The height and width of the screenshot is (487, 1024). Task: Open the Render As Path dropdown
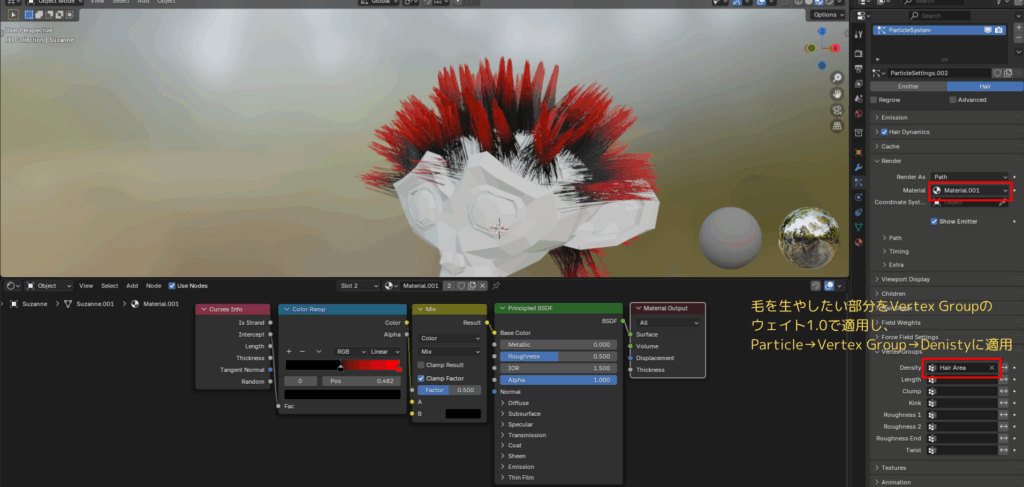(x=970, y=177)
